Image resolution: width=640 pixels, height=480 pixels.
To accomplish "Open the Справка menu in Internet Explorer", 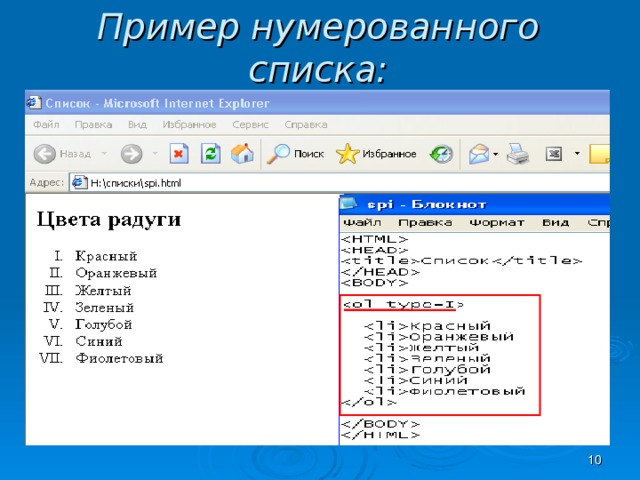I will [306, 124].
